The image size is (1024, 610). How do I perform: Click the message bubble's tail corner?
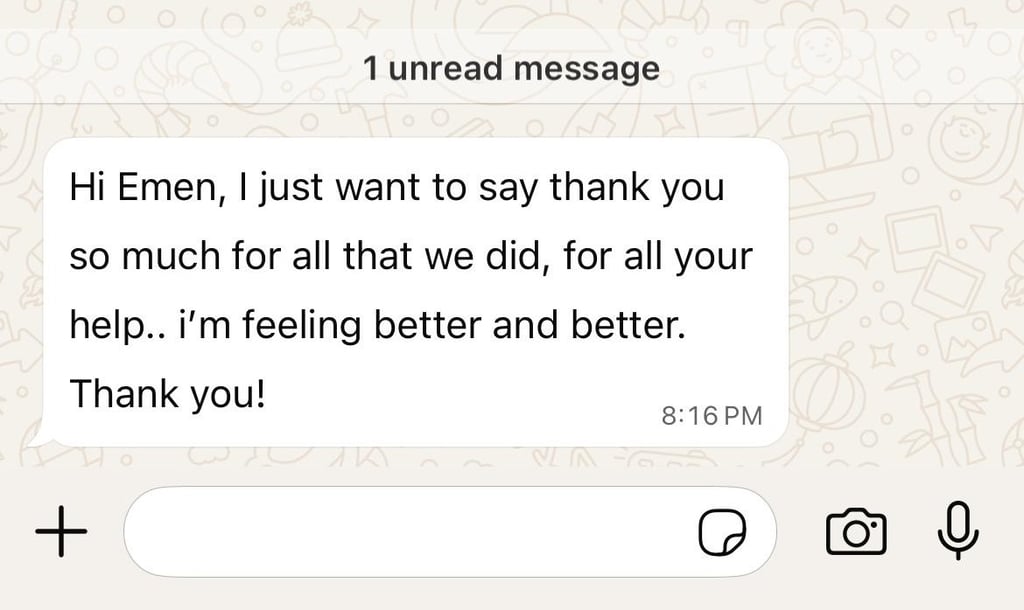[x=34, y=440]
